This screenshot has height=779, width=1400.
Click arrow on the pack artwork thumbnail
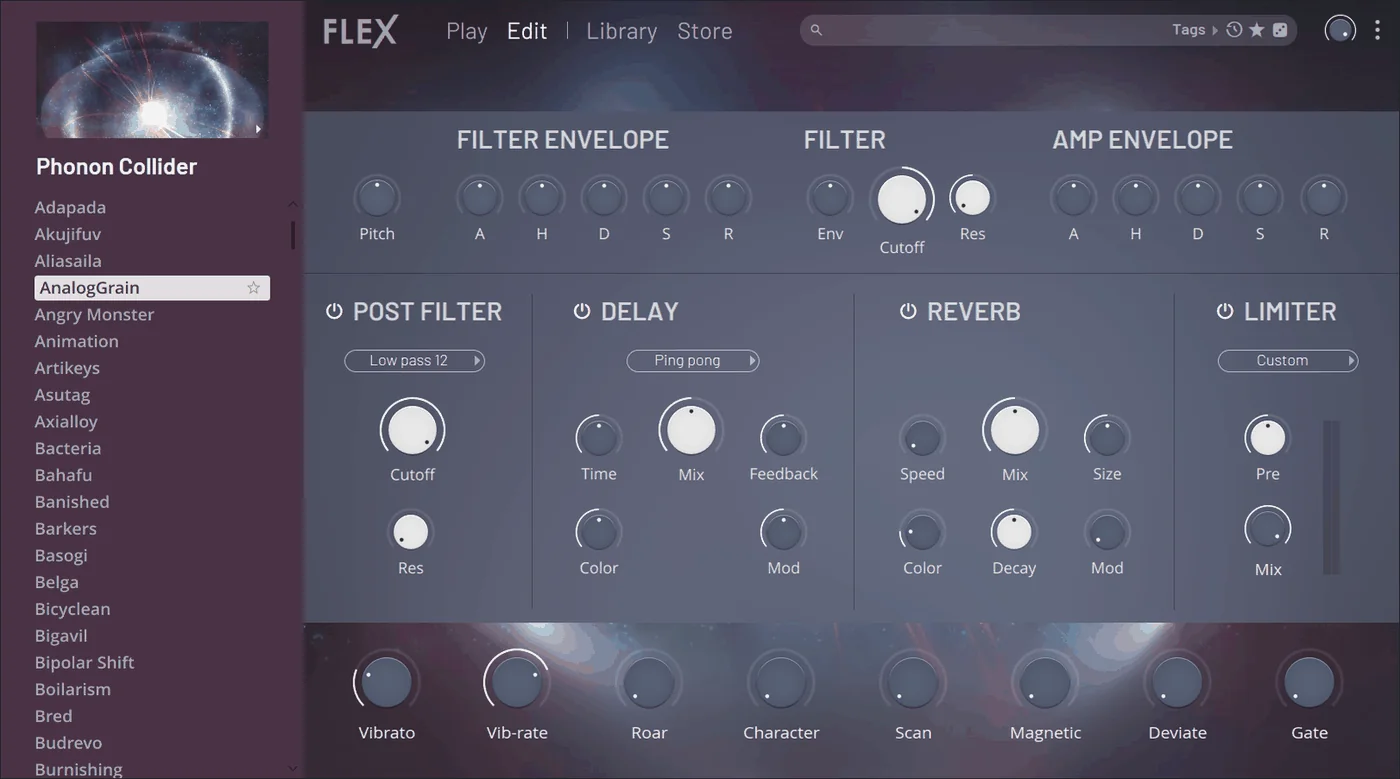click(x=258, y=129)
